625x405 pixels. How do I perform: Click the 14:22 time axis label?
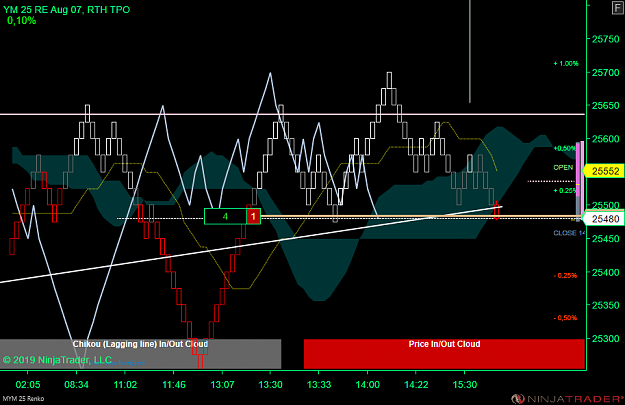tap(416, 385)
